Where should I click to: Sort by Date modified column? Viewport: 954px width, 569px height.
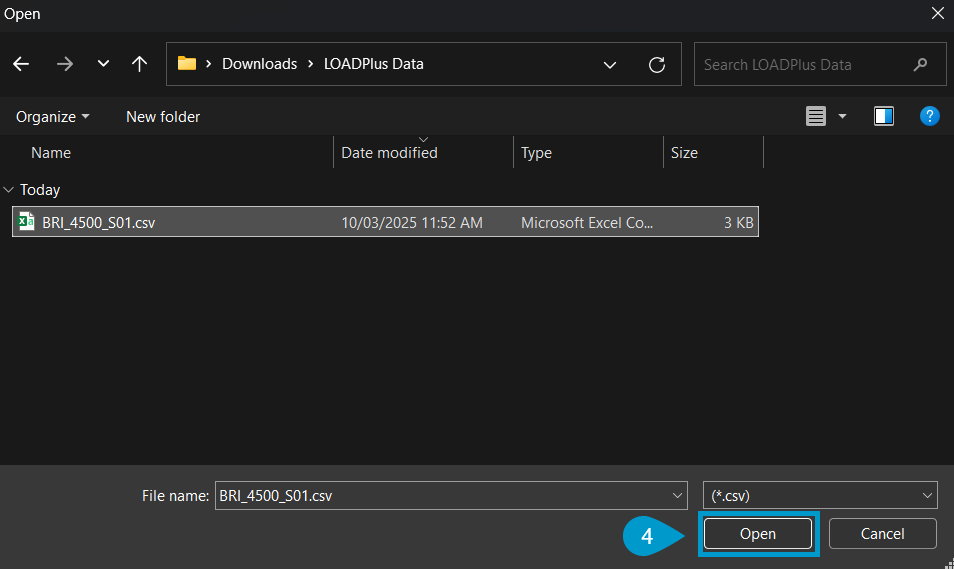[x=389, y=153]
